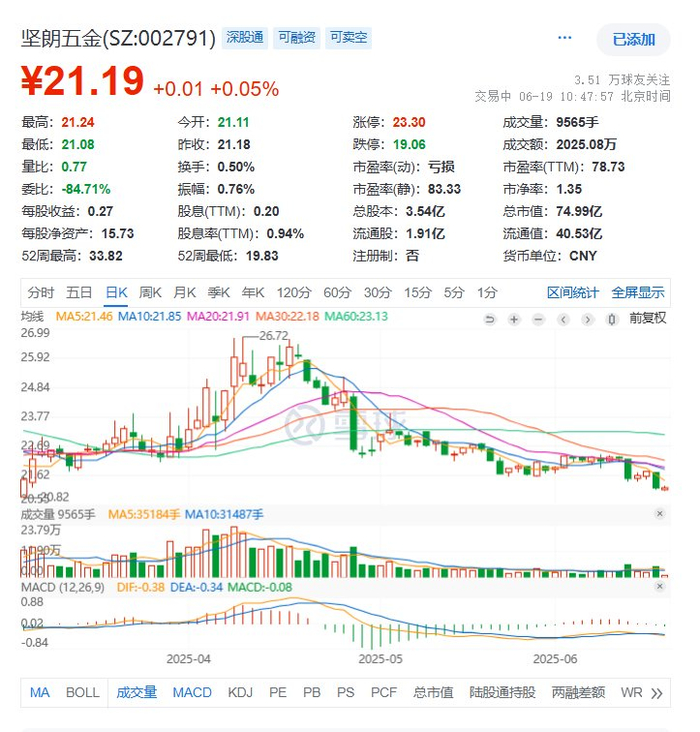Viewport: 700px width, 732px height.
Task: Click the MA60:23.13 legend label
Action: tap(356, 317)
